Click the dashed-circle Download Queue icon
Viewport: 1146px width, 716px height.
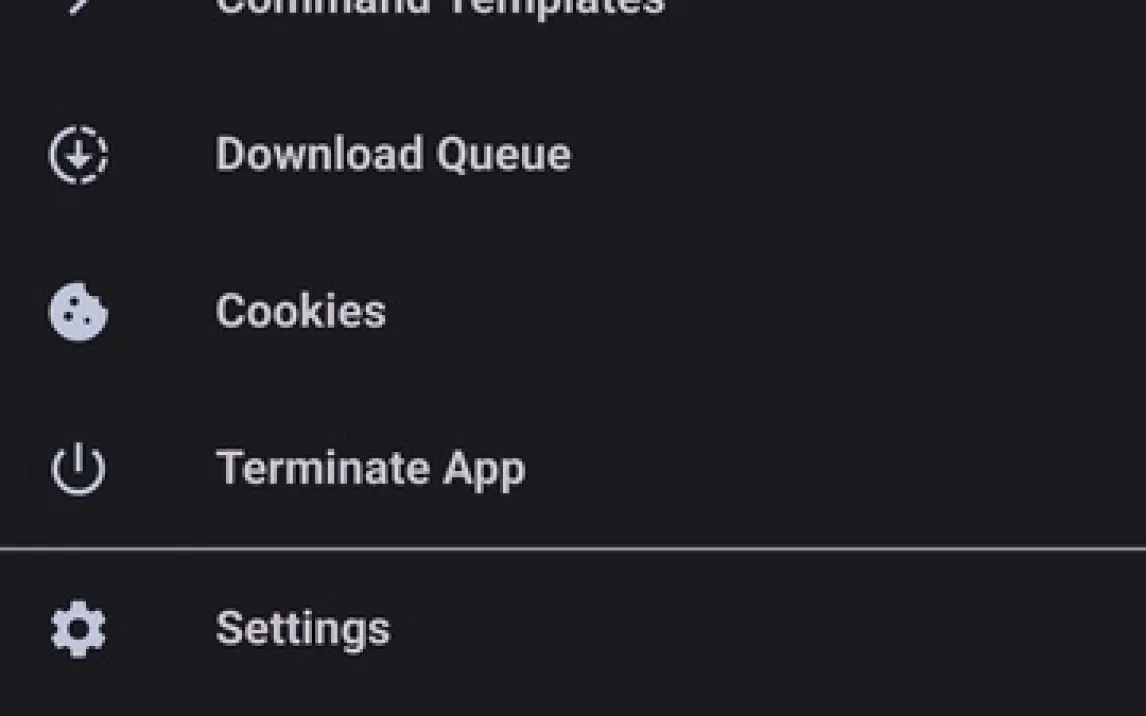(x=78, y=155)
